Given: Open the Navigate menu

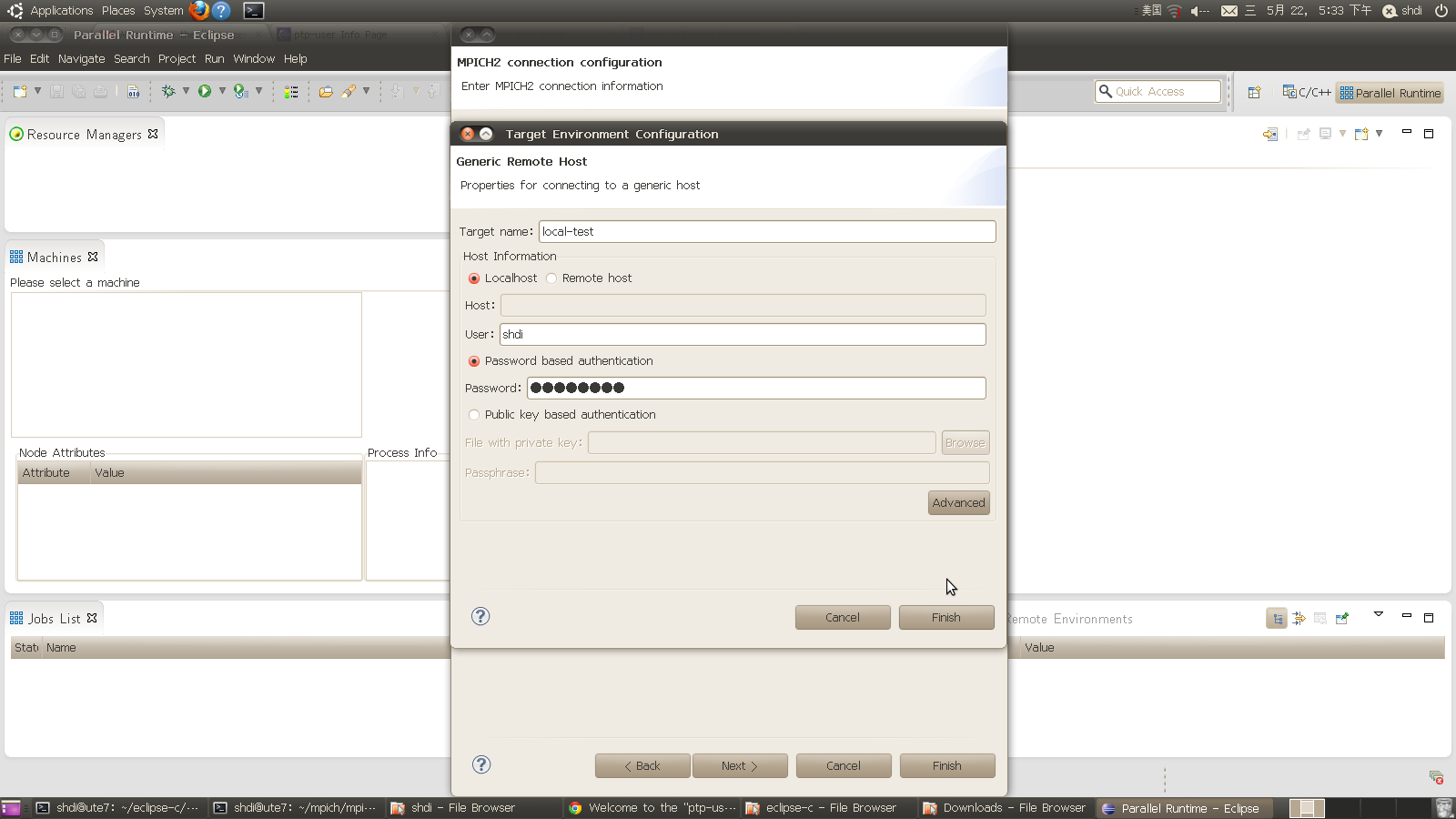Looking at the screenshot, I should tap(81, 58).
